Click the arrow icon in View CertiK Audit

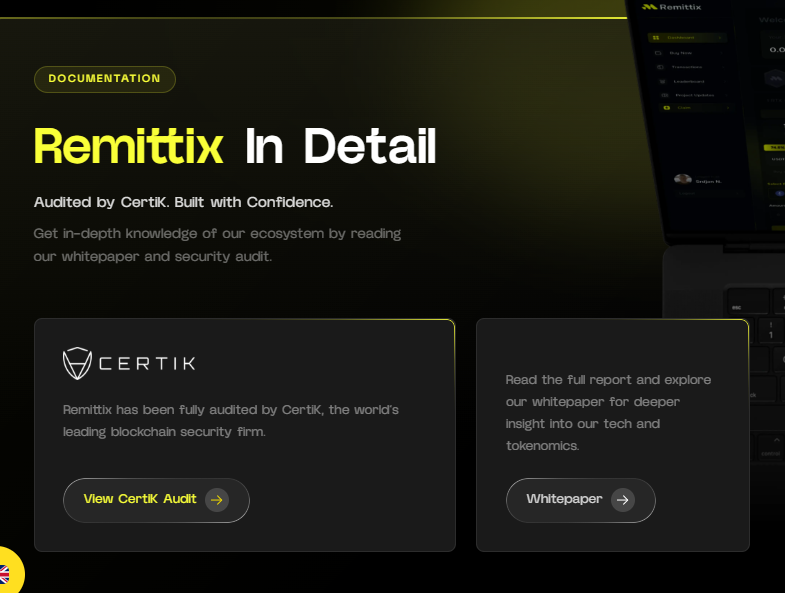click(217, 500)
